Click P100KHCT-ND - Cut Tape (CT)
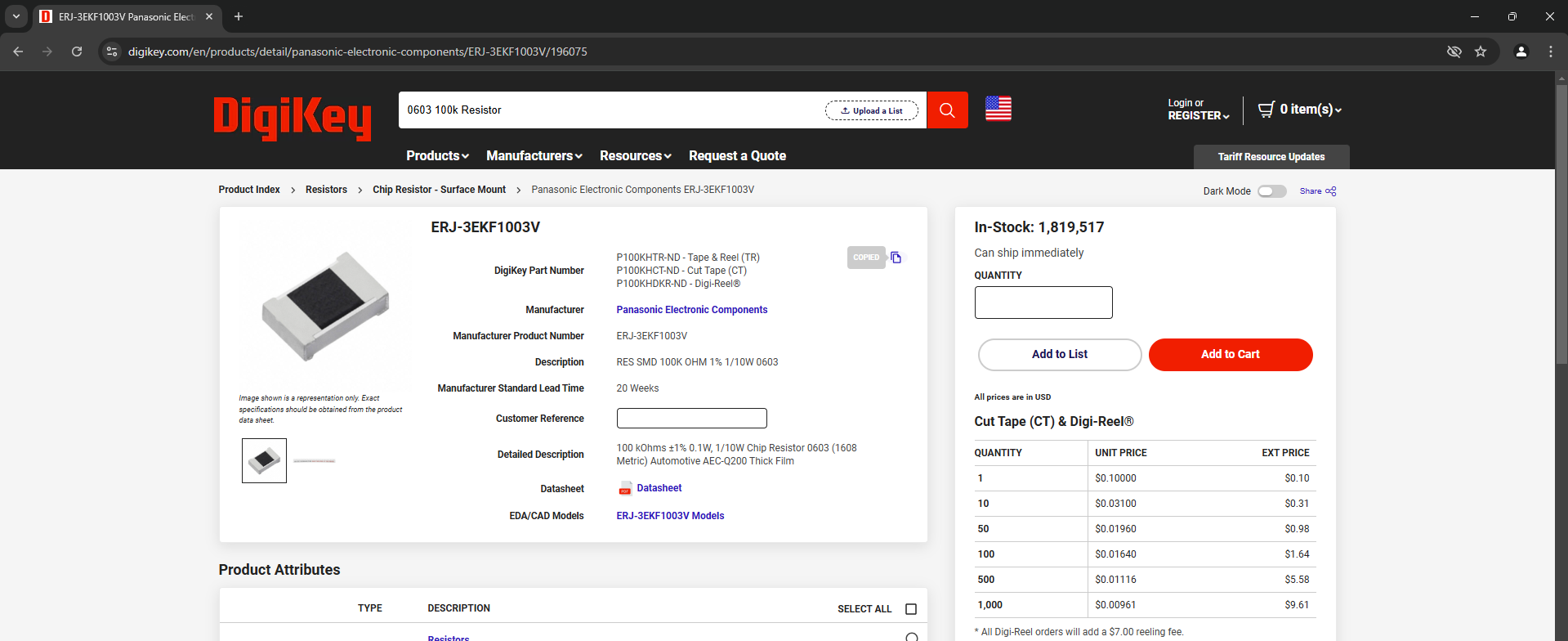 pyautogui.click(x=681, y=271)
